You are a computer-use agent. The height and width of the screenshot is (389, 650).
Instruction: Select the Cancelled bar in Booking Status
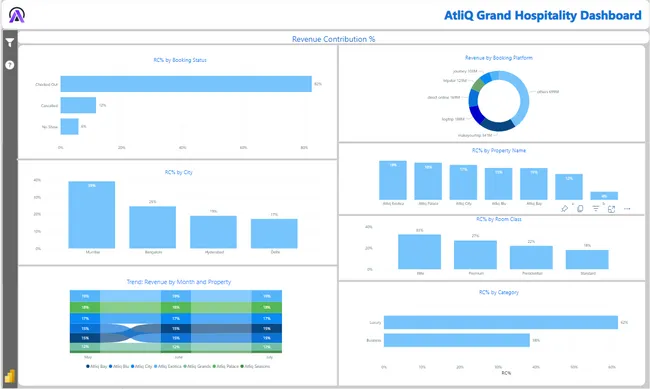coord(78,105)
